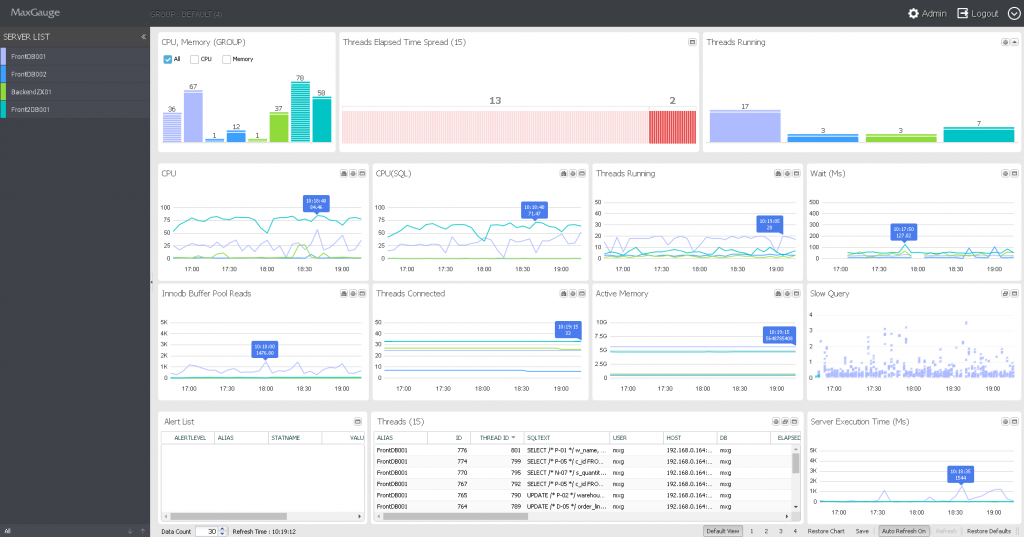
Task: Toggle the Auto Refresh On button
Action: click(904, 531)
